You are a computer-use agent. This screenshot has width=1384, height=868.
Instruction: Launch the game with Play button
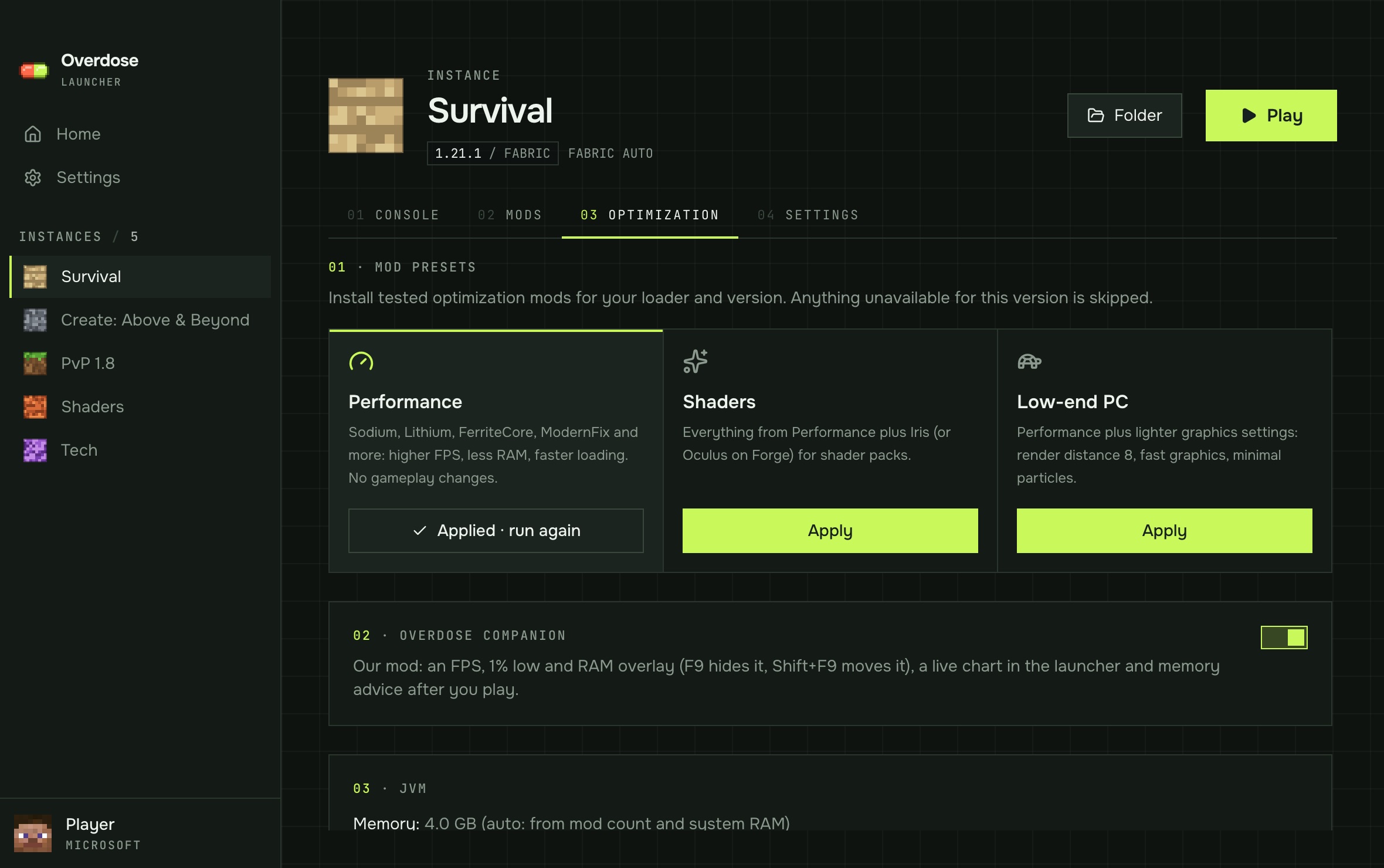pos(1271,116)
